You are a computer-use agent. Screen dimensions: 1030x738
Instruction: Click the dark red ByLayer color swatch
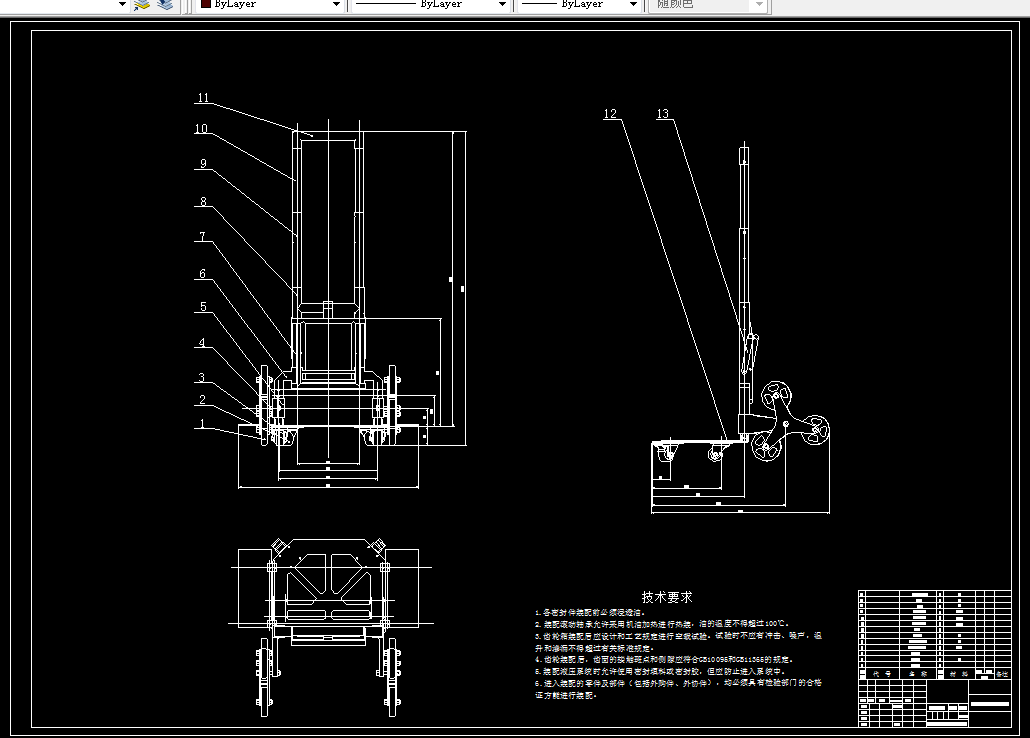tap(206, 4)
